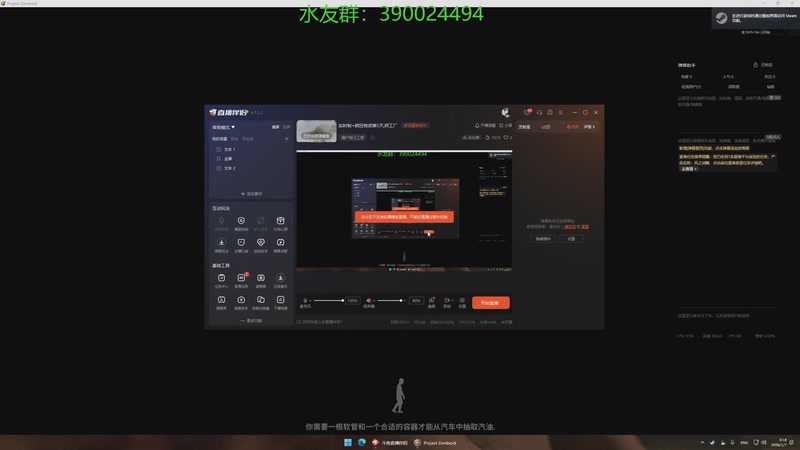800x450 pixels.
Task: Open the scene switcher icon in basic tools
Action: [261, 299]
